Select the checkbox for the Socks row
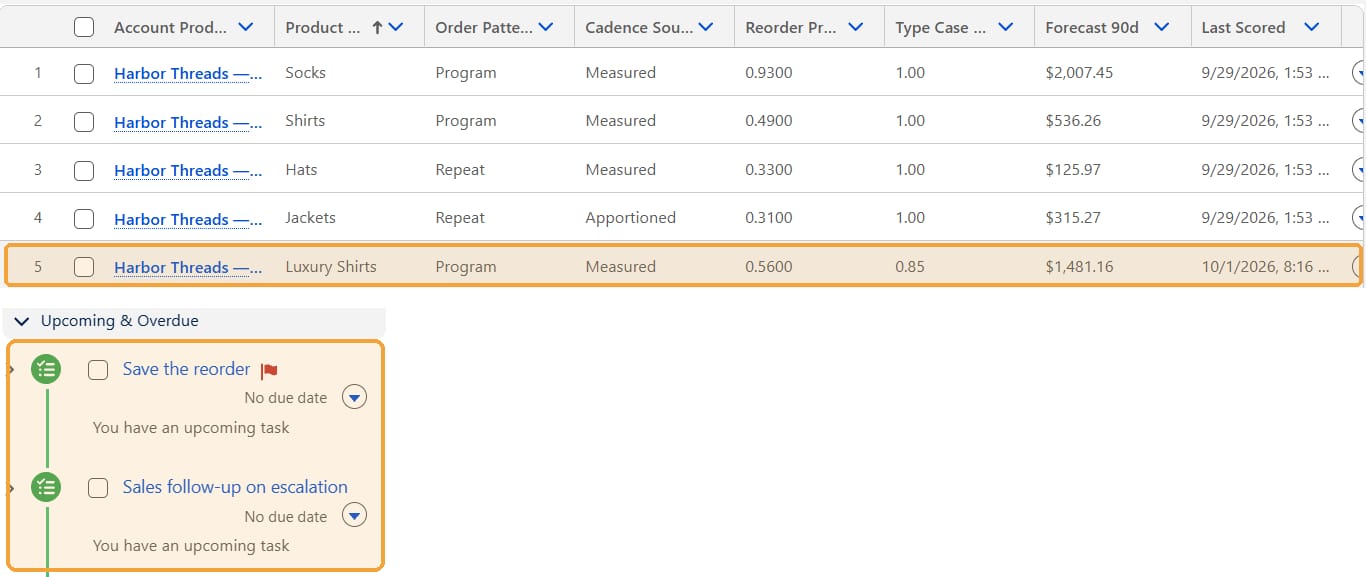 [x=84, y=74]
